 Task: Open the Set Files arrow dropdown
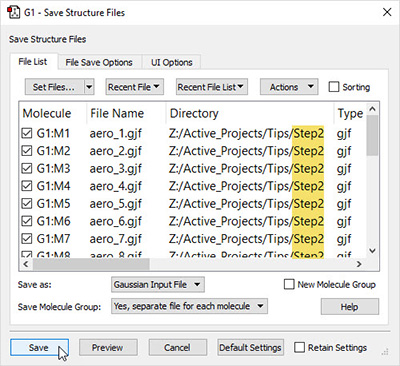[89, 87]
